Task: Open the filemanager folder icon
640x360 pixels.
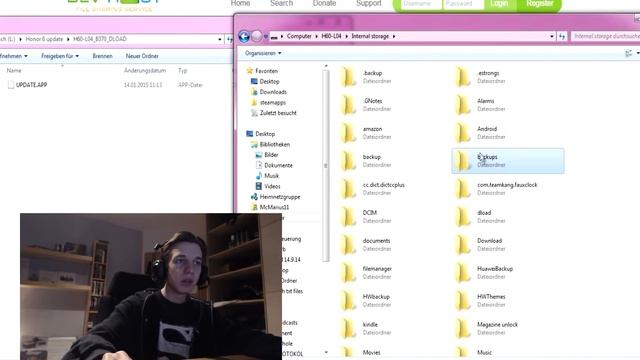Action: [349, 272]
